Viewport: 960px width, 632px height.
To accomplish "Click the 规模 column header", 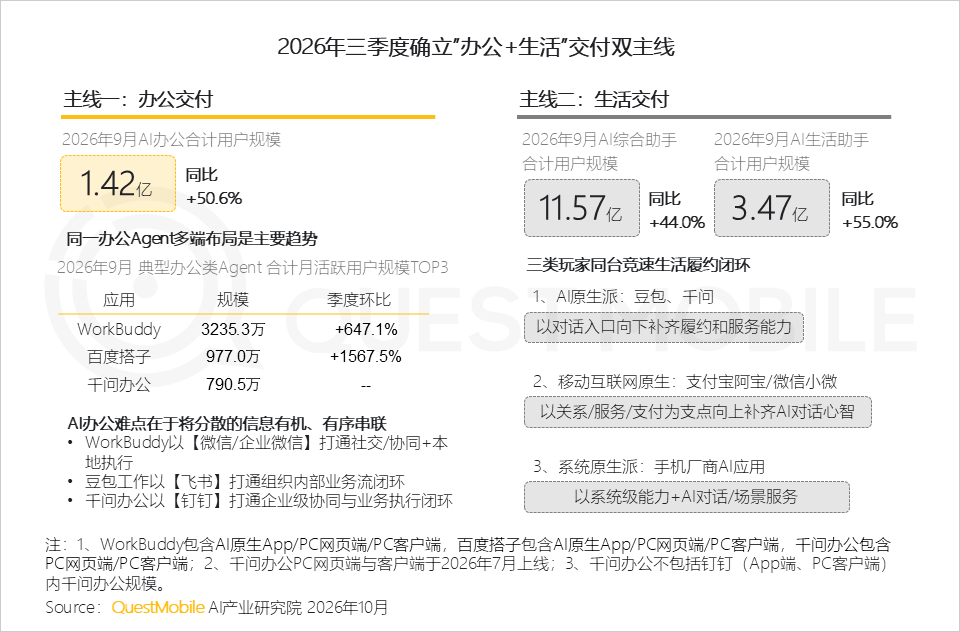I will tap(233, 300).
